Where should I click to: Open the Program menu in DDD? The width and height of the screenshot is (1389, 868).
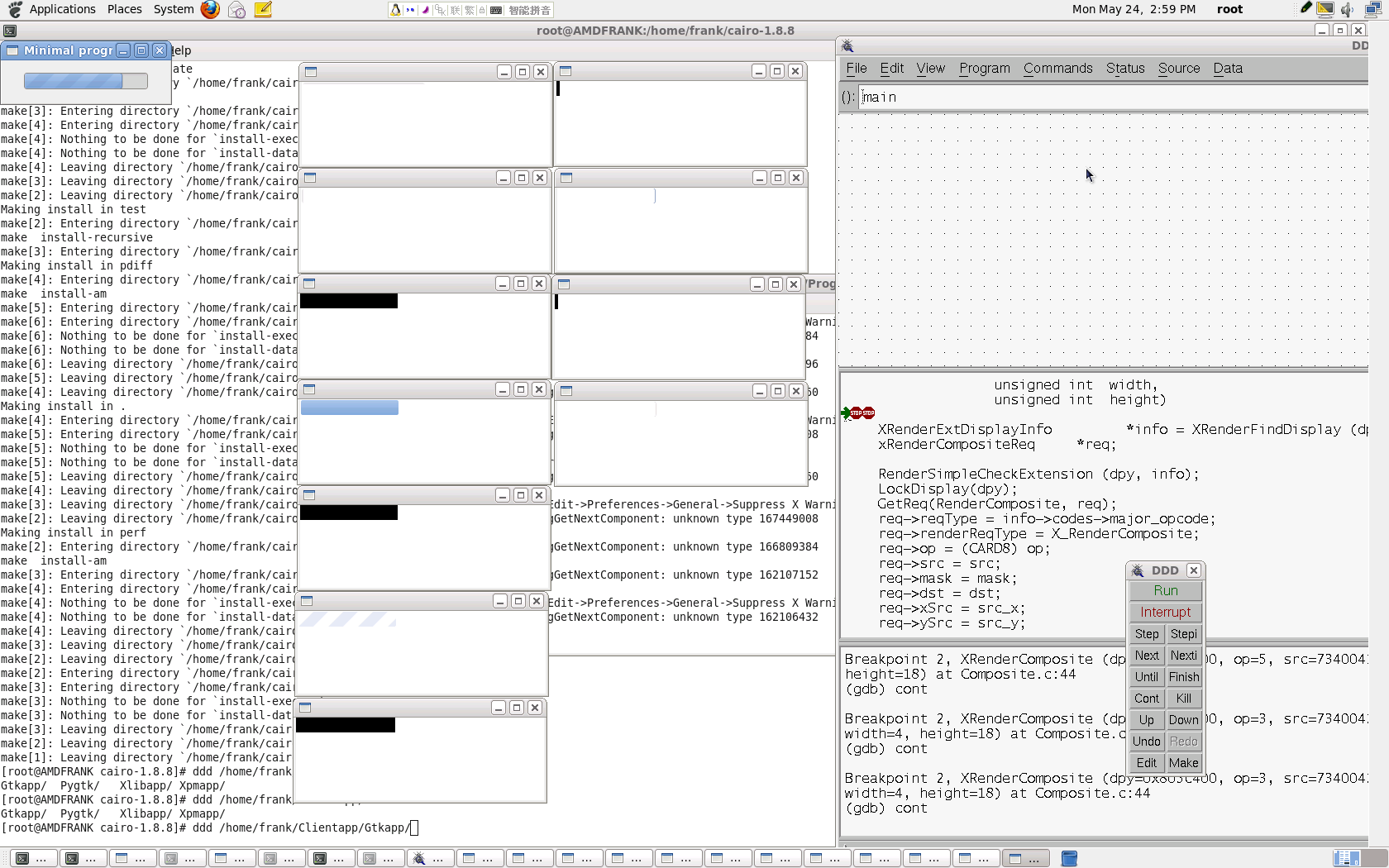(984, 69)
